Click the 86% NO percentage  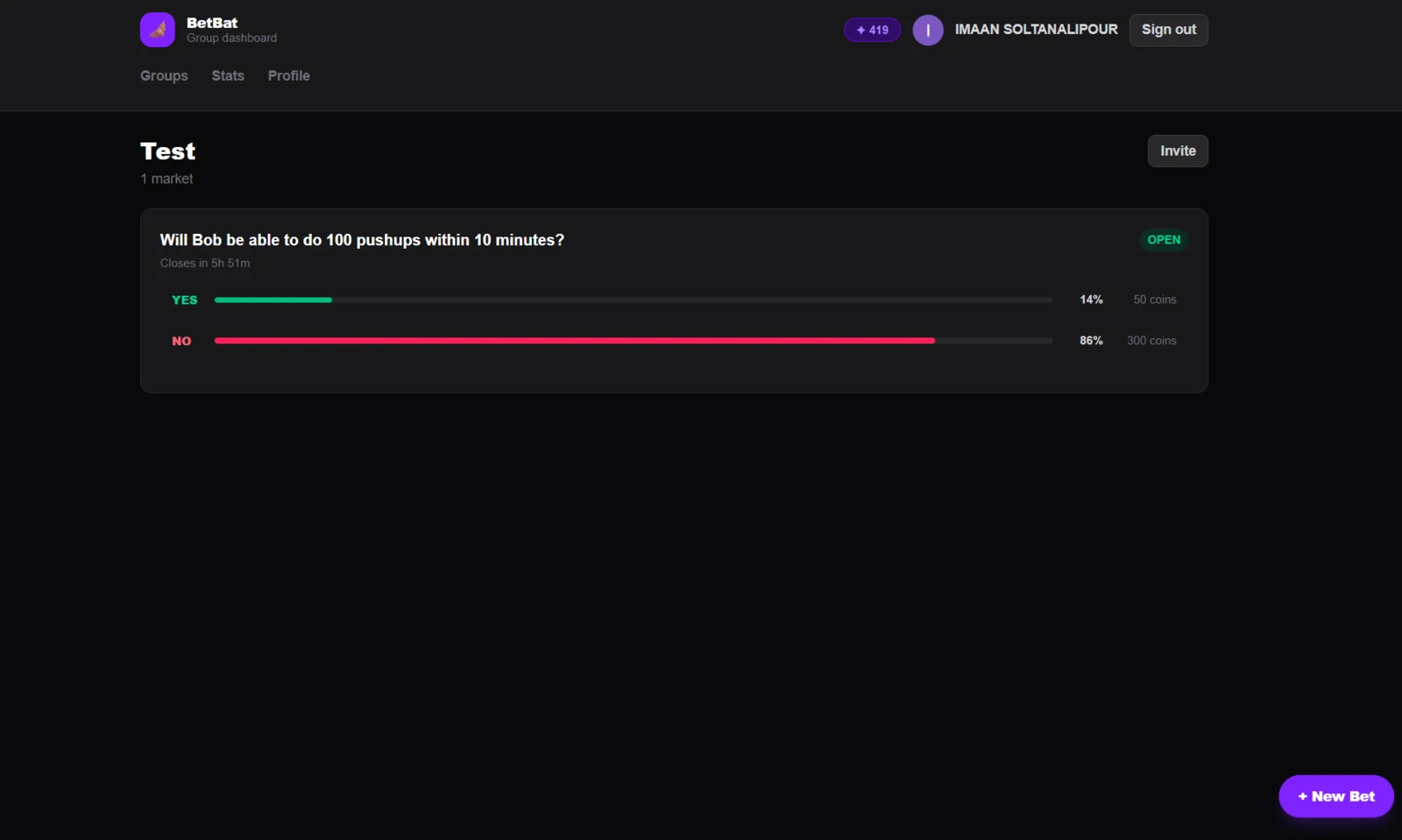click(x=1091, y=341)
